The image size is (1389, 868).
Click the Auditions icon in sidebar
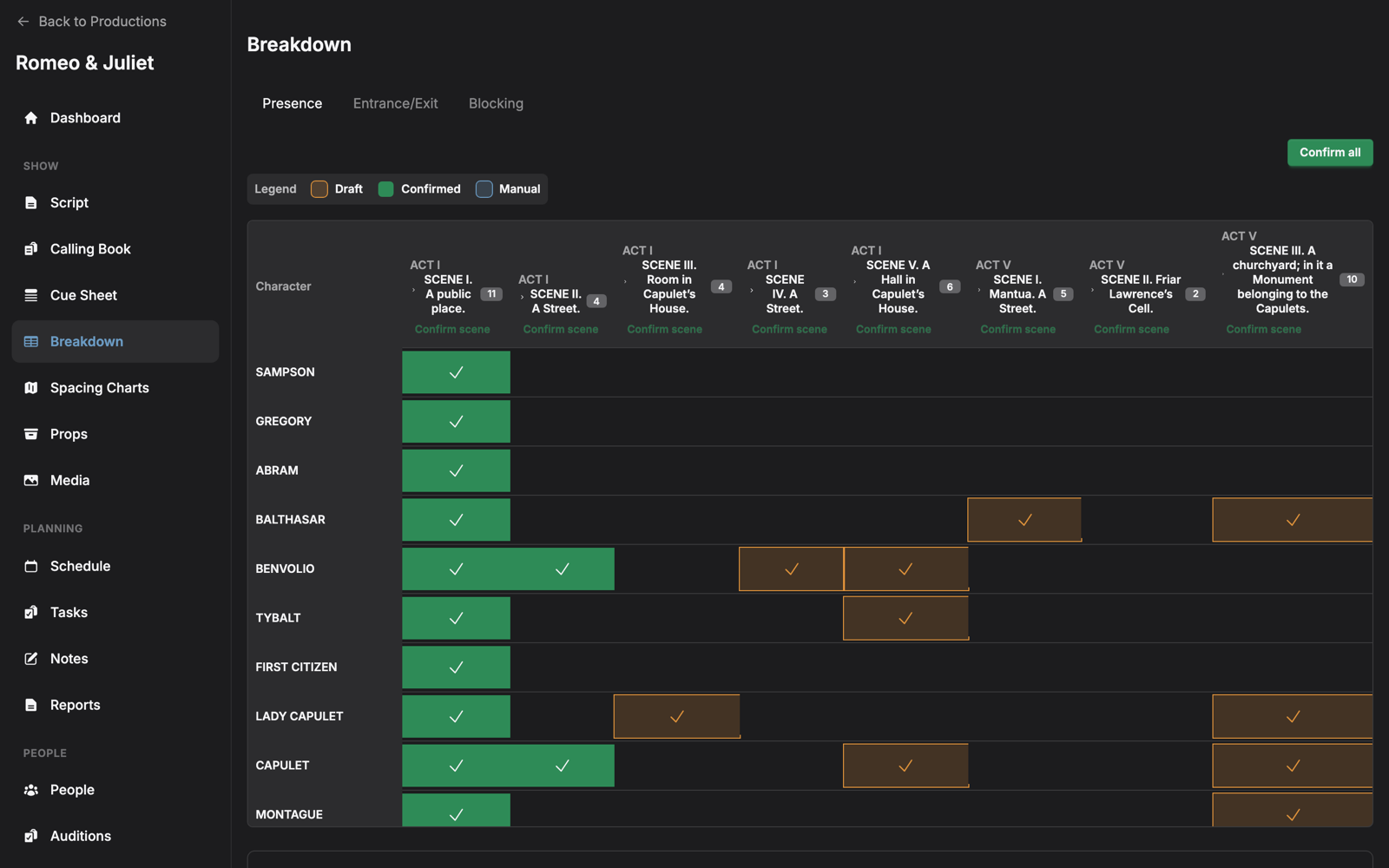(31, 836)
